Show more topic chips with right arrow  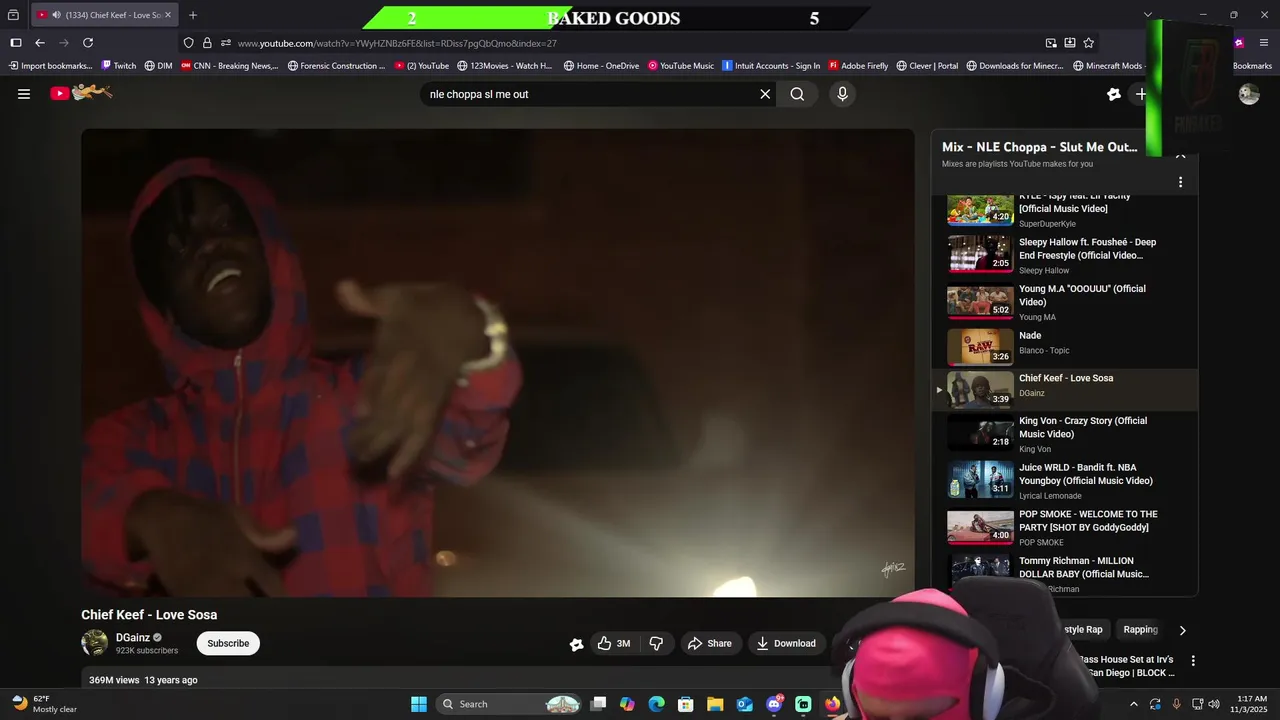(1182, 630)
